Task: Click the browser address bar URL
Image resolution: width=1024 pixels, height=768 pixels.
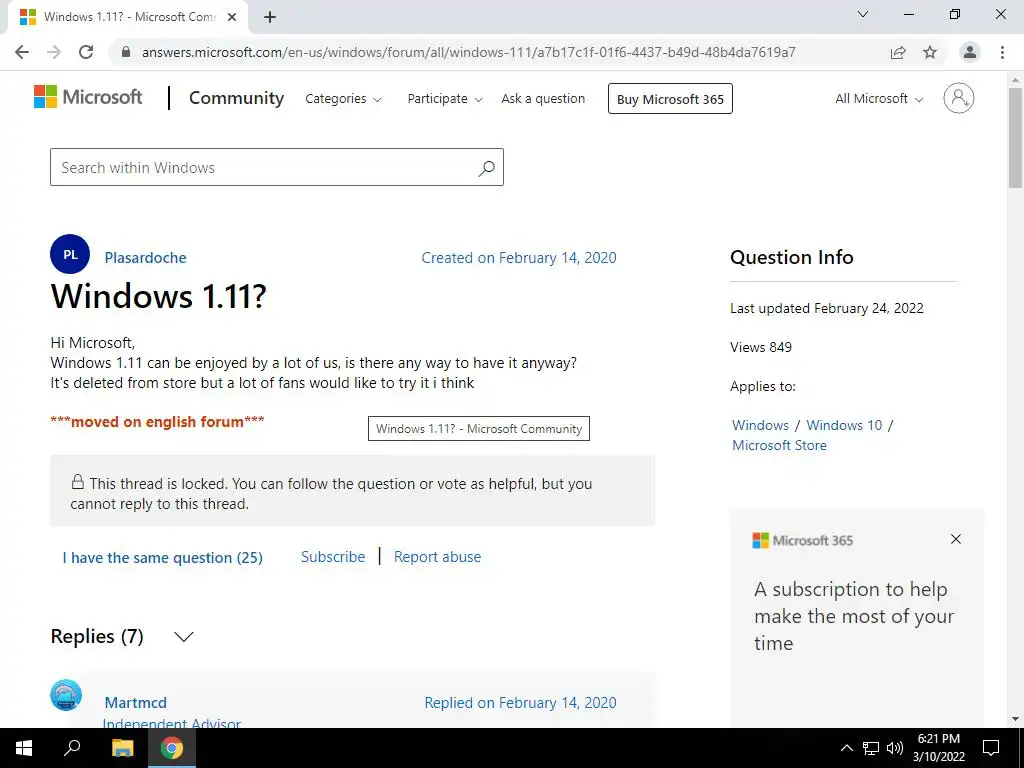Action: 469,52
